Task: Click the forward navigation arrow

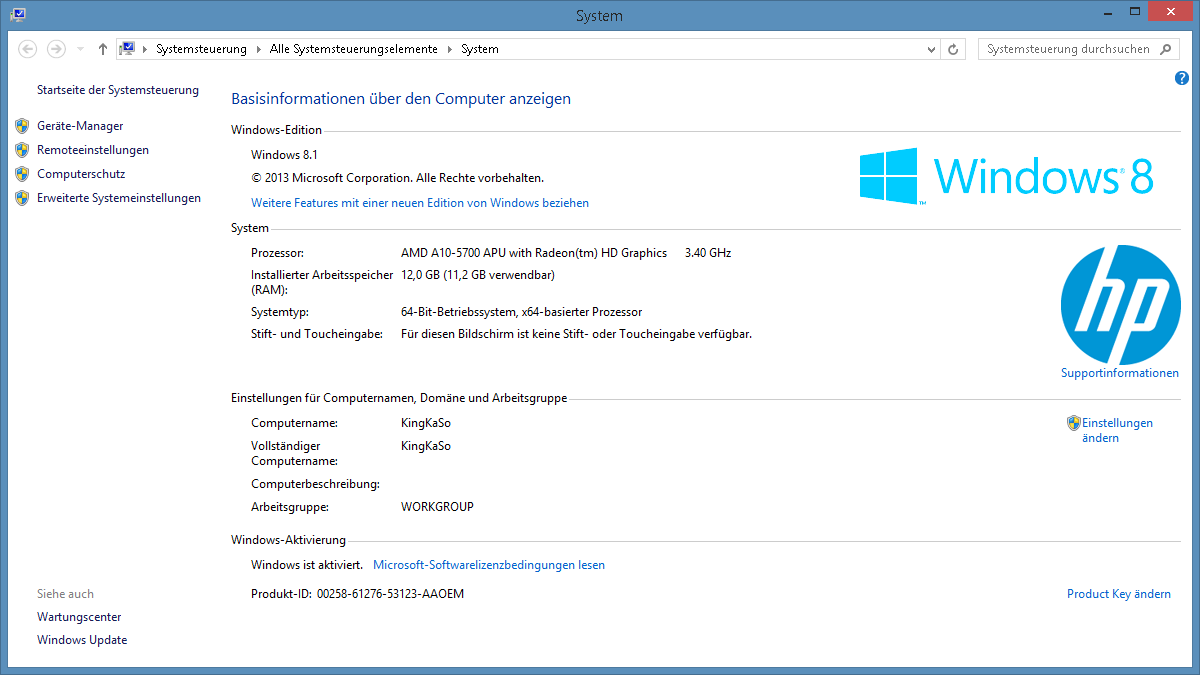Action: [x=56, y=49]
